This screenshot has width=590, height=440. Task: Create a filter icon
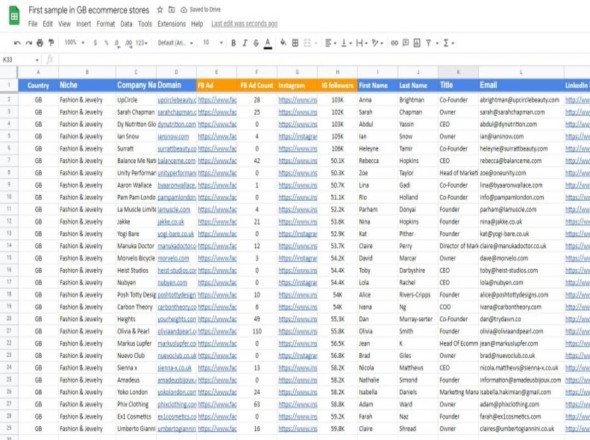click(x=428, y=43)
